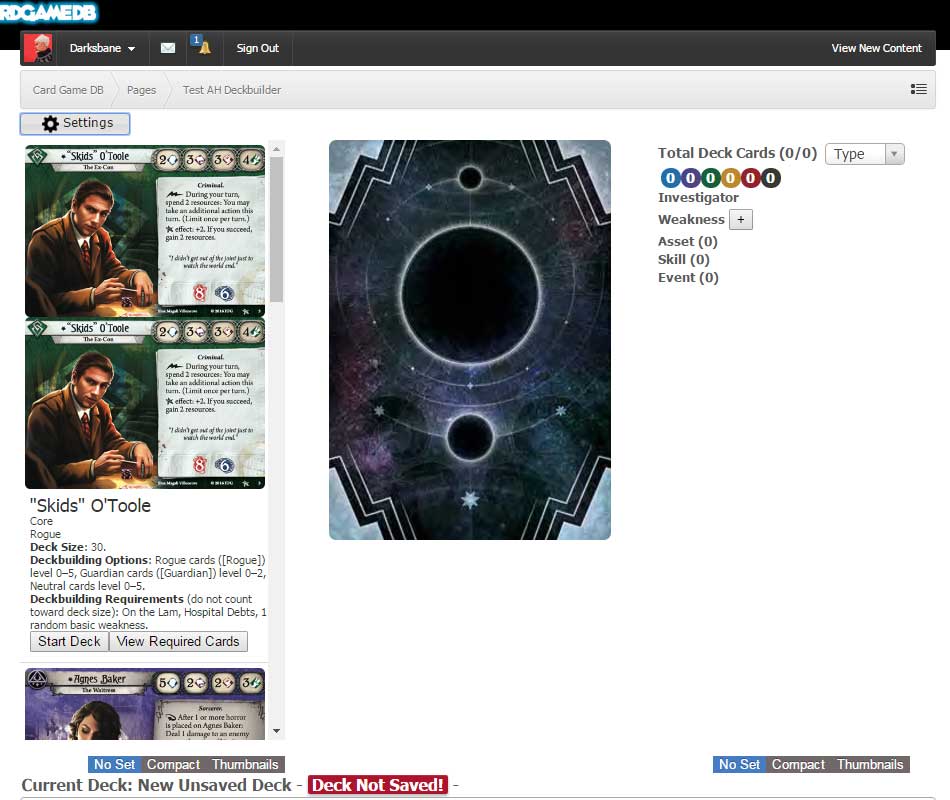Select Compact view on the right
The width and height of the screenshot is (950, 800).
799,764
